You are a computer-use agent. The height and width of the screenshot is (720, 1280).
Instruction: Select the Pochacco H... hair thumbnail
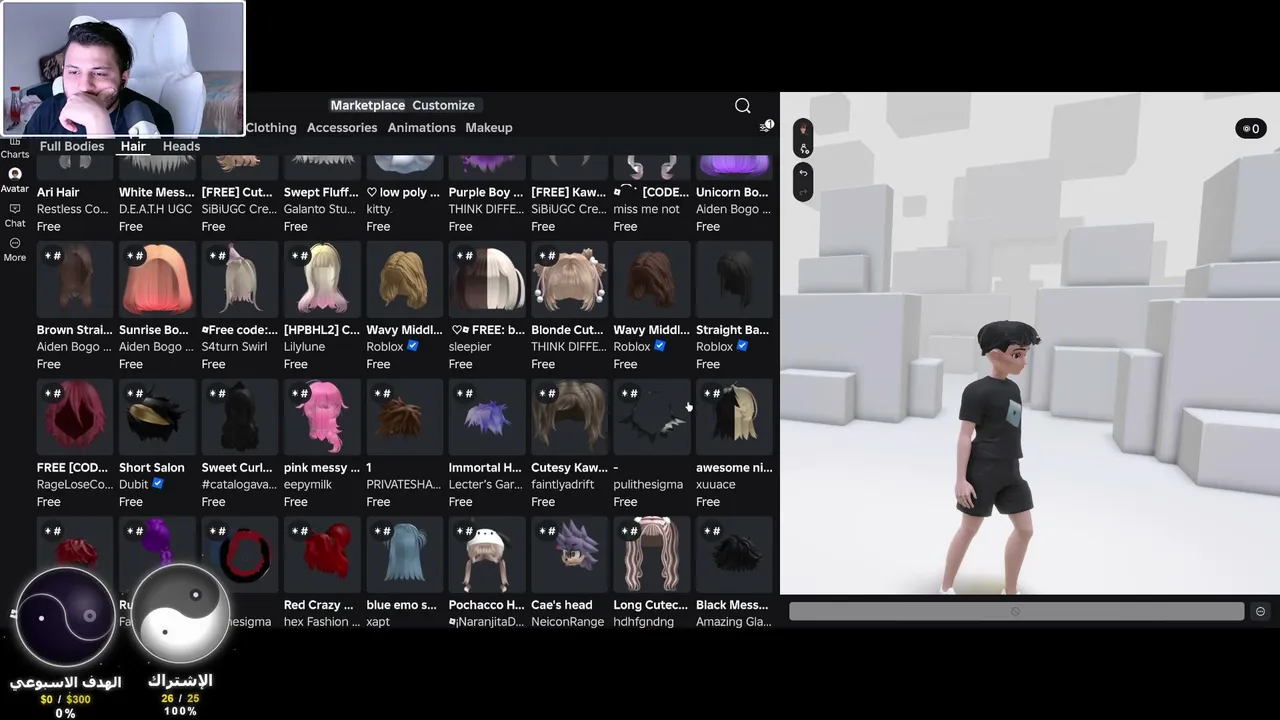point(487,555)
